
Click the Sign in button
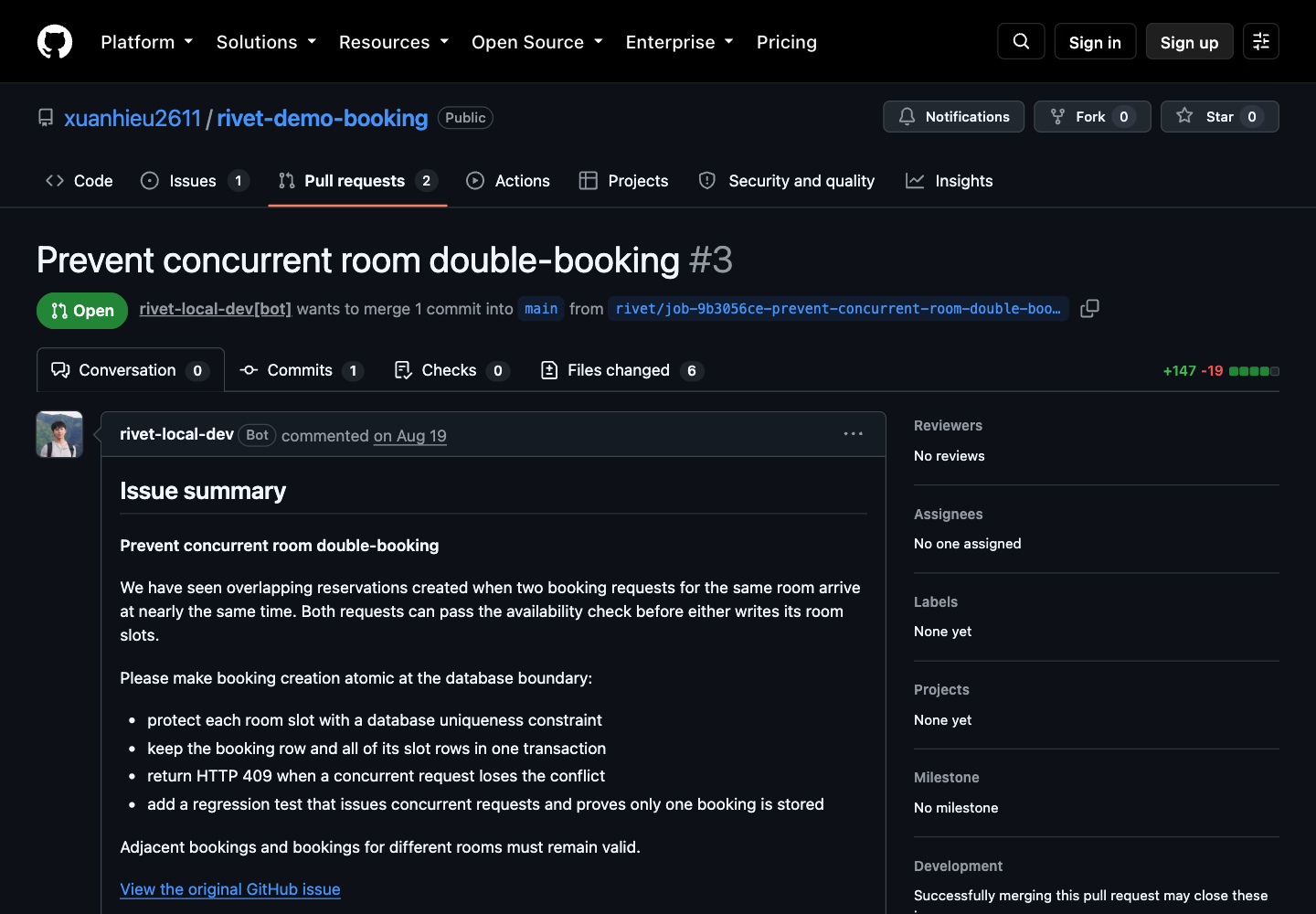(1095, 42)
